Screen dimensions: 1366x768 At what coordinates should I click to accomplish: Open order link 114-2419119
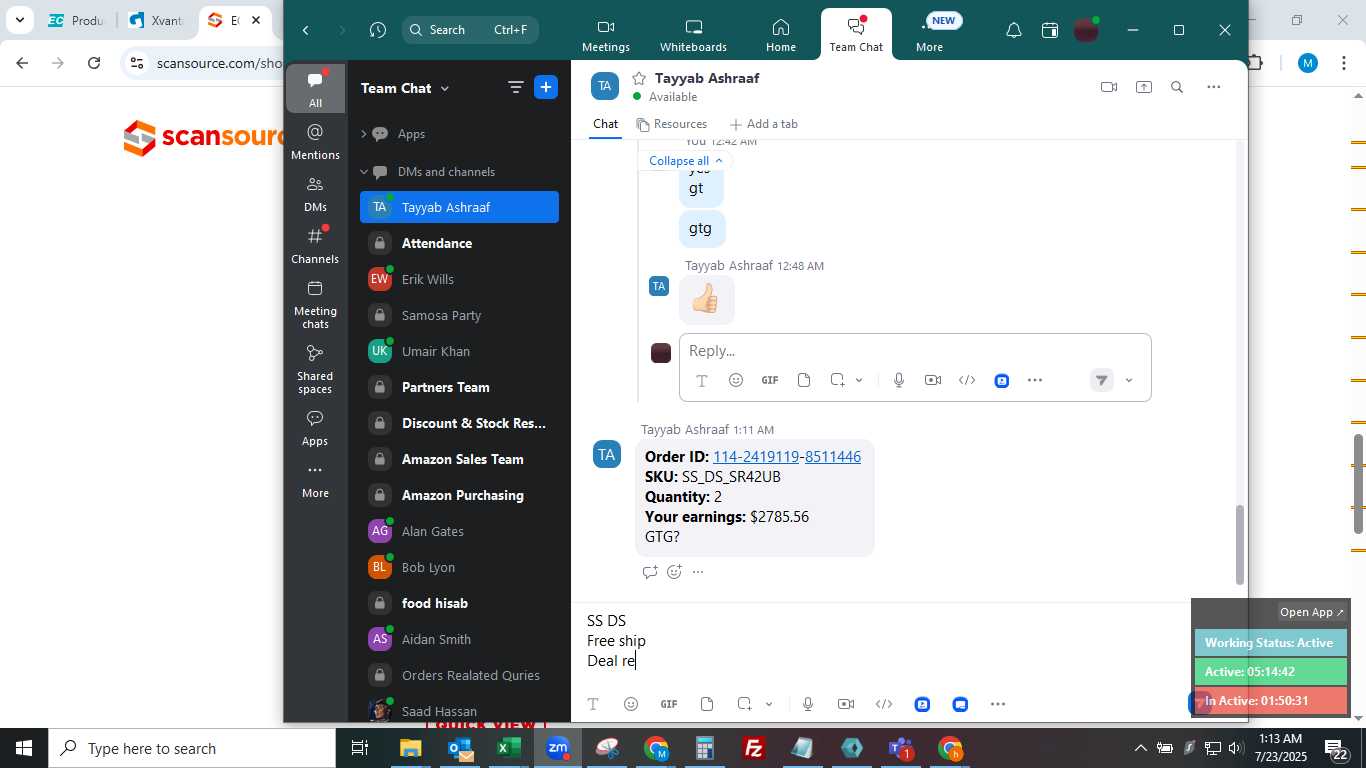point(756,457)
